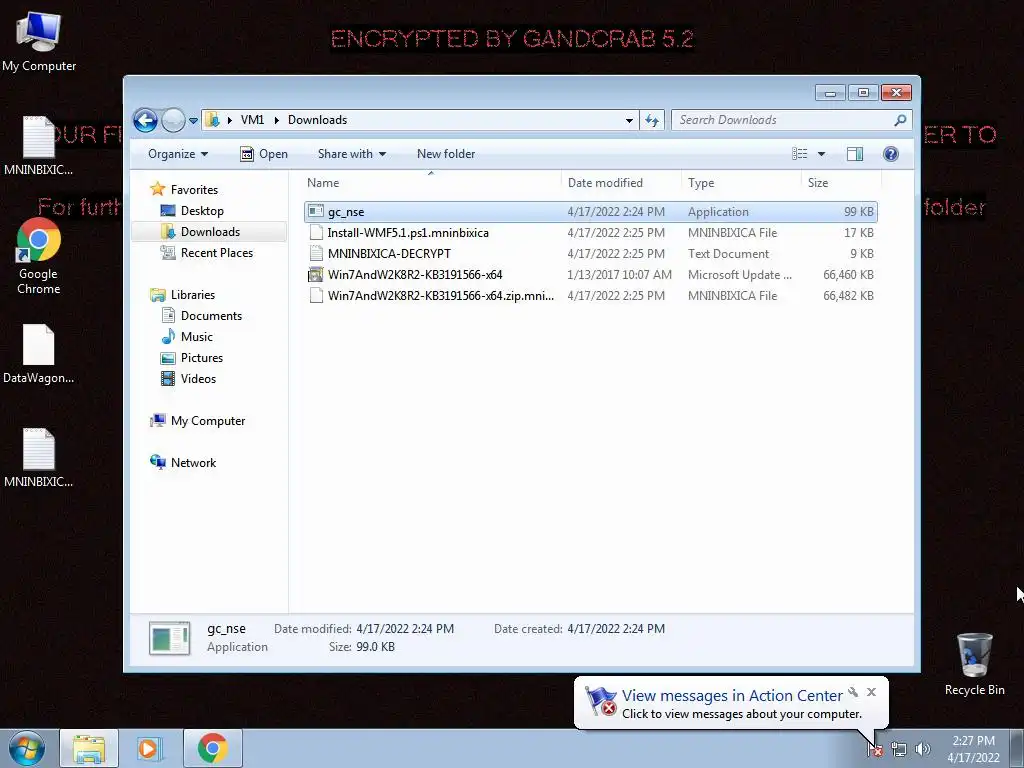1024x768 pixels.
Task: Sort files by the Type column
Action: pyautogui.click(x=741, y=183)
